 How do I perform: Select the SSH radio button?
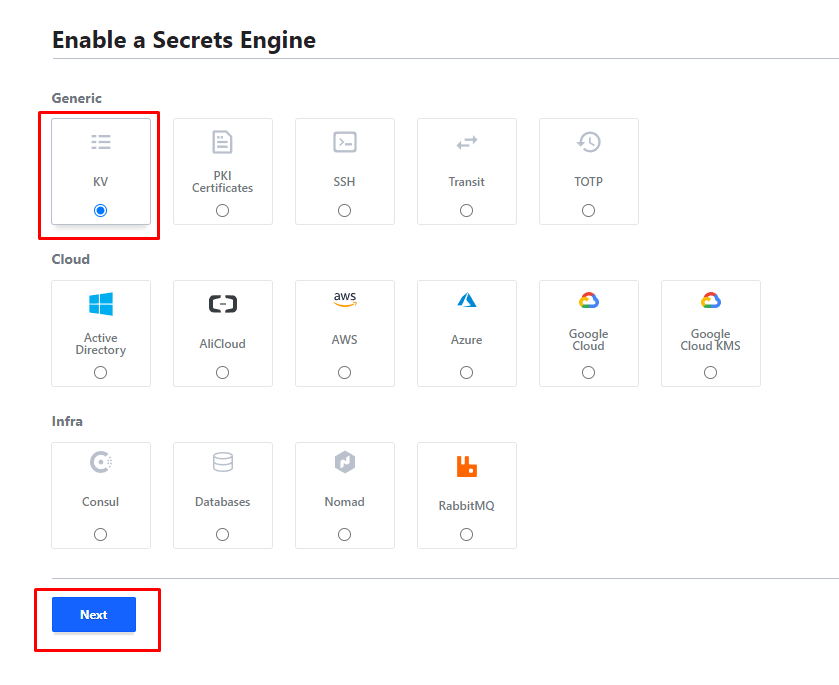[x=344, y=211]
